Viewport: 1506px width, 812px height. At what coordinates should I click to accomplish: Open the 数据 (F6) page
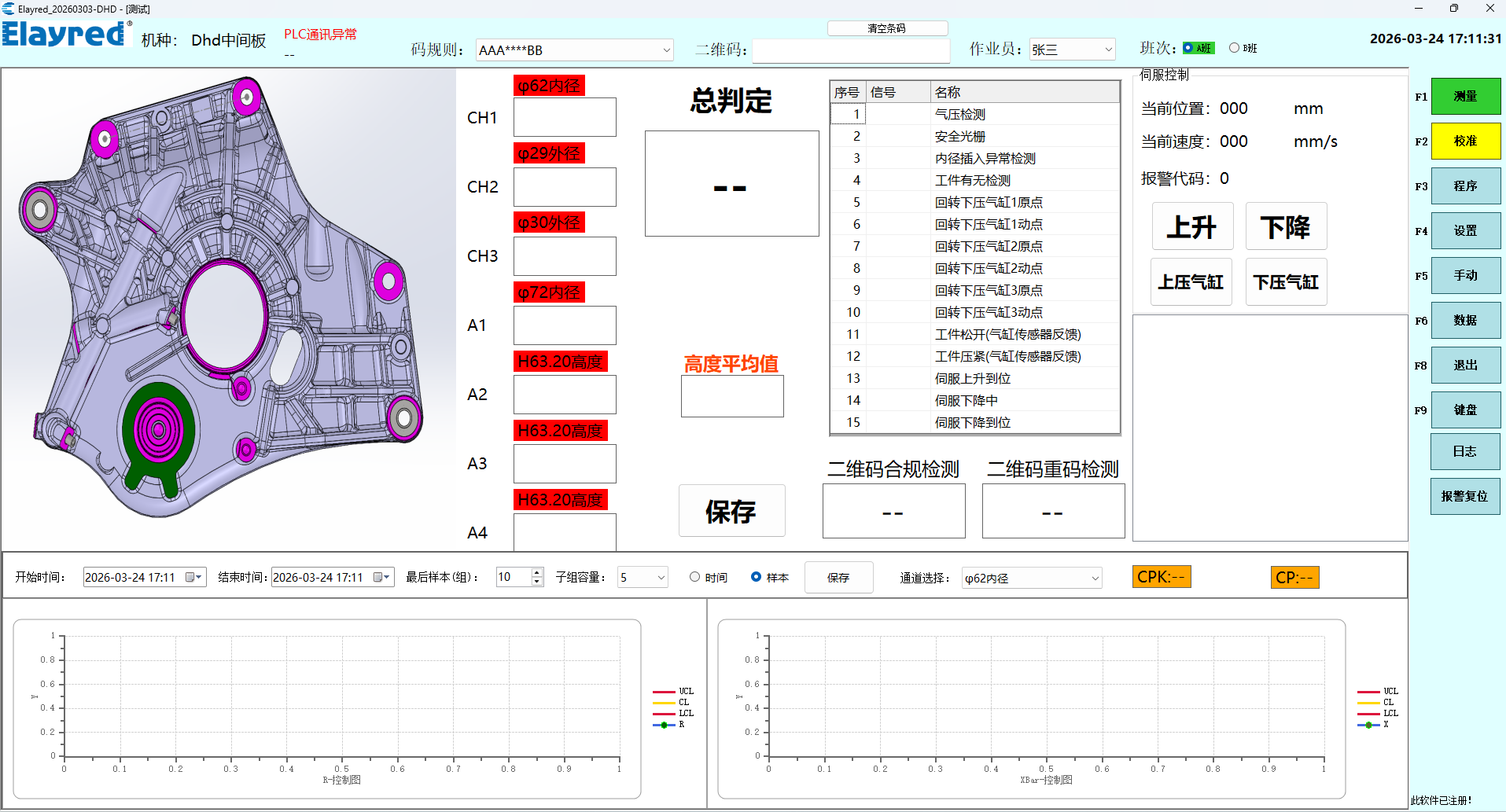[1465, 321]
